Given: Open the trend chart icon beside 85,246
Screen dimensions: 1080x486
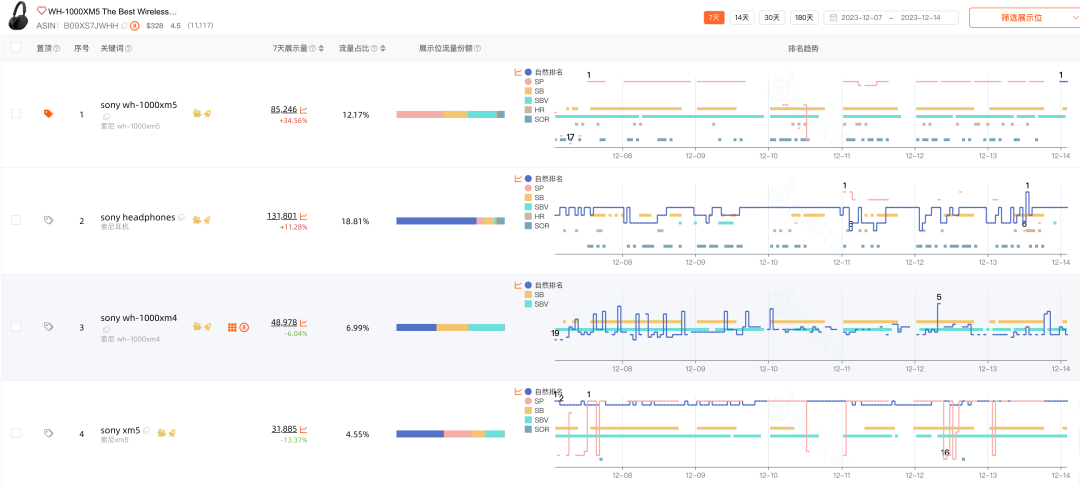Looking at the screenshot, I should (304, 110).
